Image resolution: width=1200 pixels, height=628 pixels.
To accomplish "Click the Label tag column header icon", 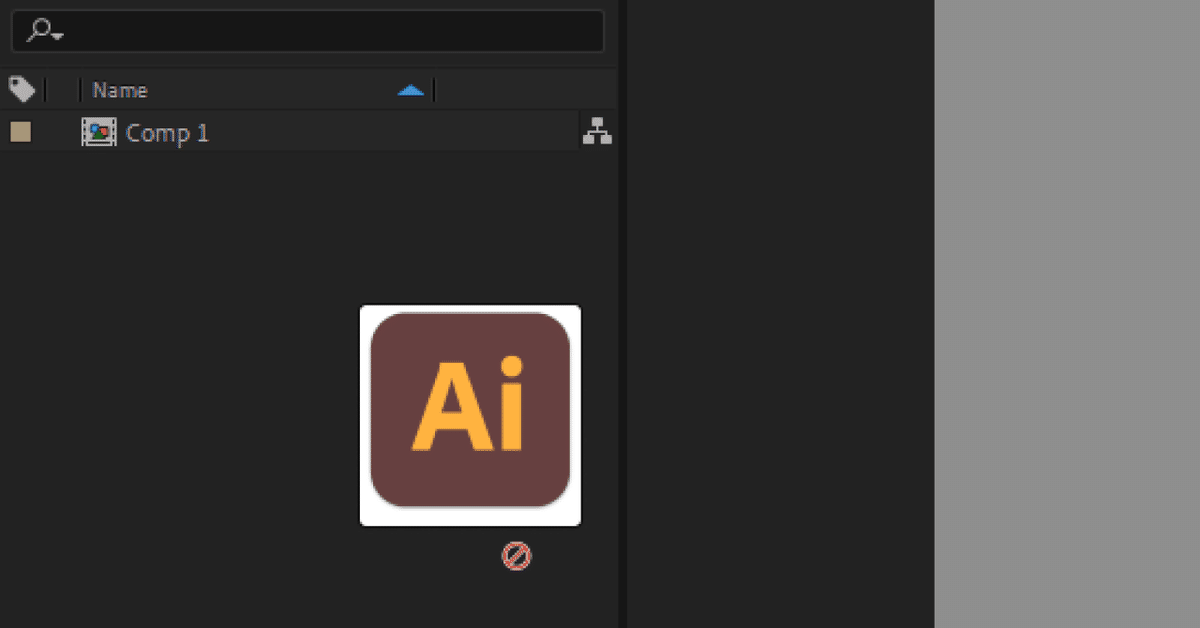I will tap(22, 90).
